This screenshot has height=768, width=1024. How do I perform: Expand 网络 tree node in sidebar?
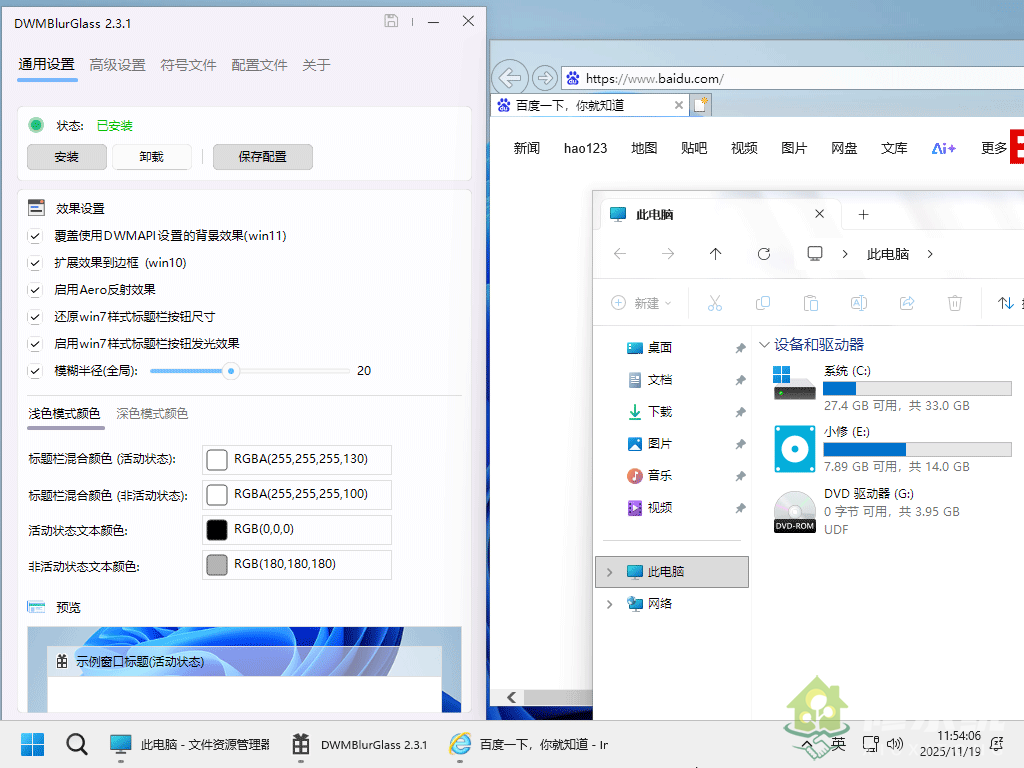point(610,604)
